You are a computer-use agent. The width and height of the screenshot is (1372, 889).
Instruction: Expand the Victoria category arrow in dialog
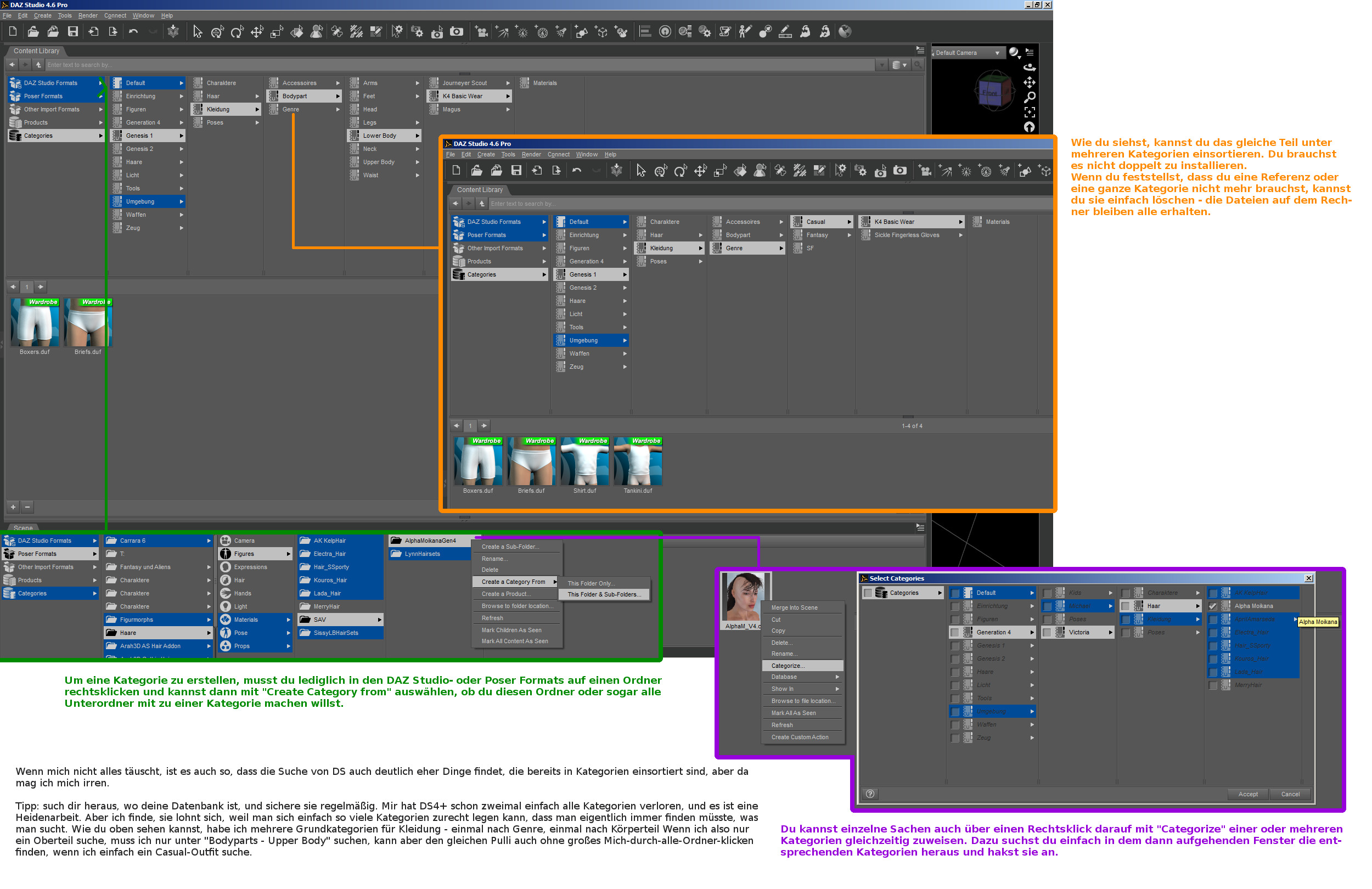click(x=1110, y=632)
